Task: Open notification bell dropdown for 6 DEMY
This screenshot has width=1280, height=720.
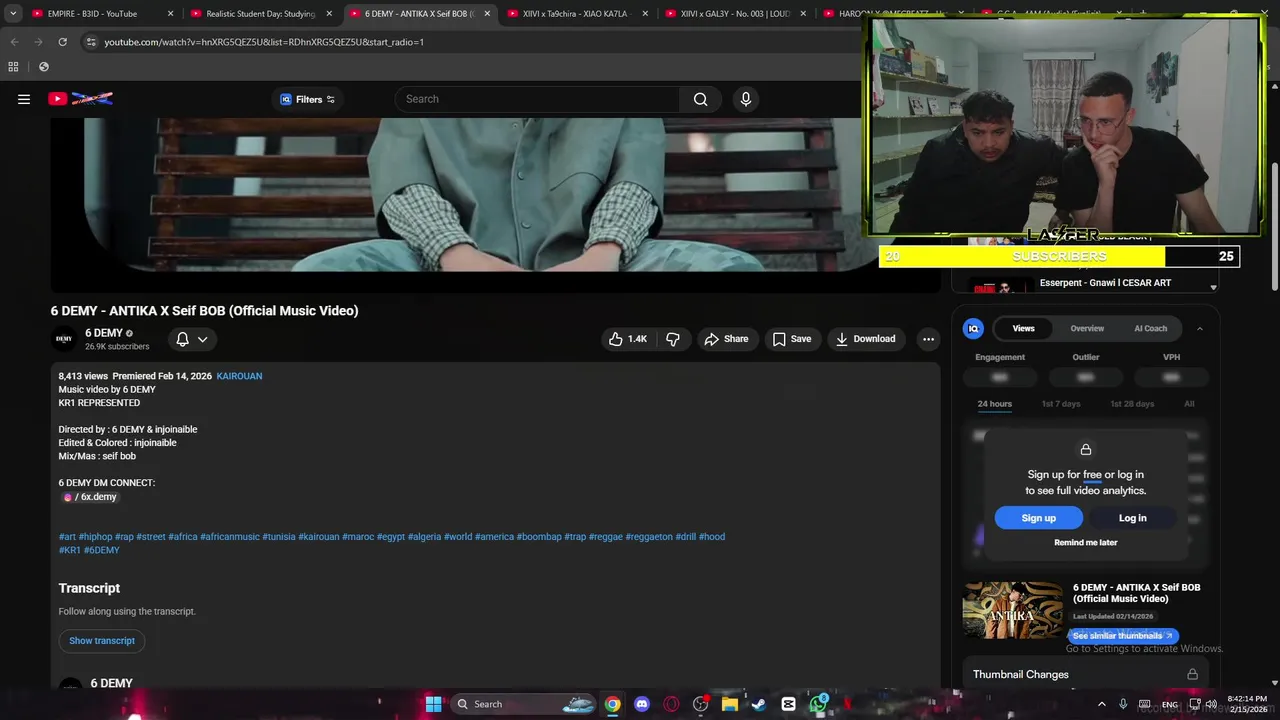Action: [x=192, y=339]
